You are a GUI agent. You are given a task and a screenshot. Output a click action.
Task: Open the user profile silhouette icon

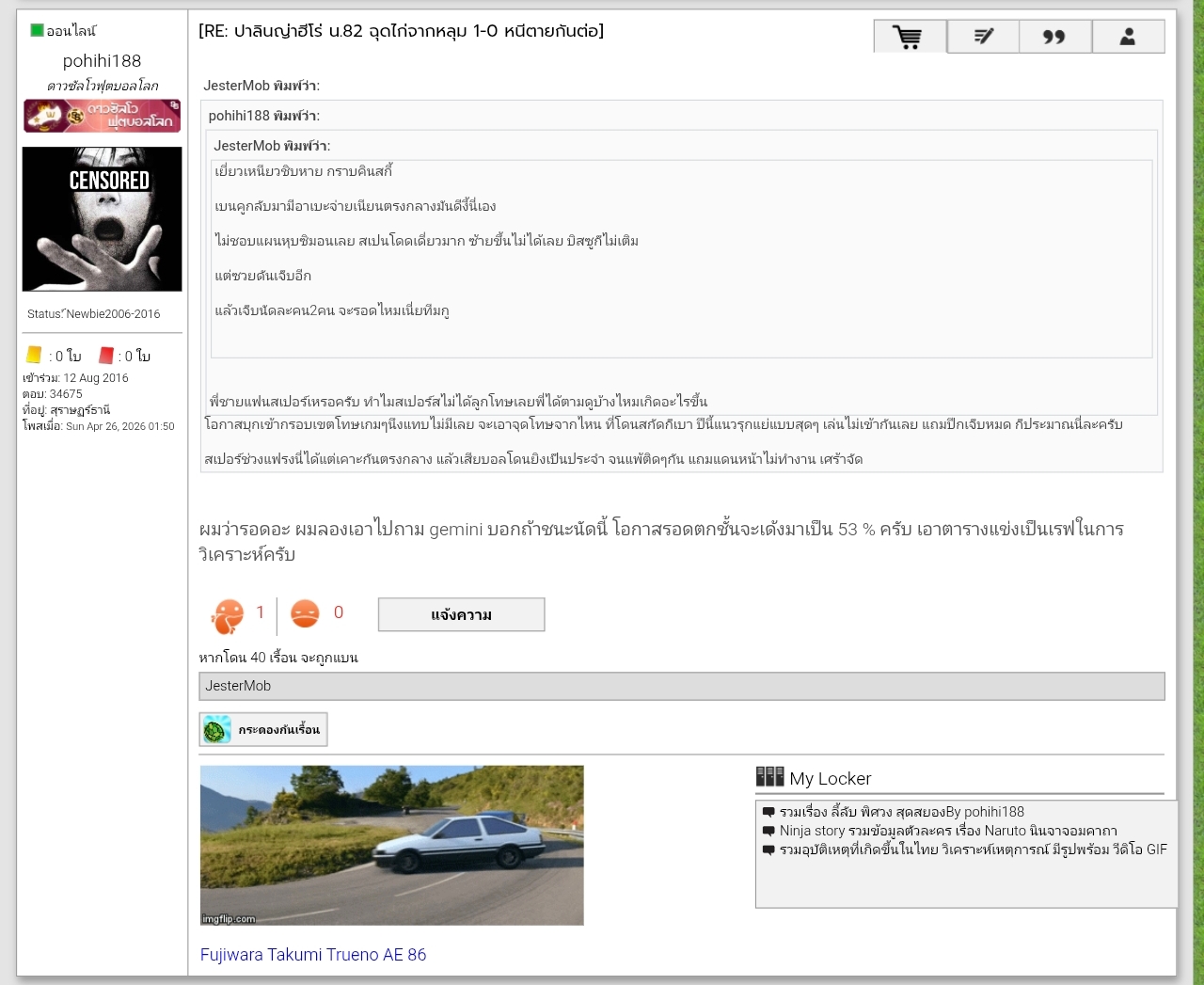pos(1128,37)
